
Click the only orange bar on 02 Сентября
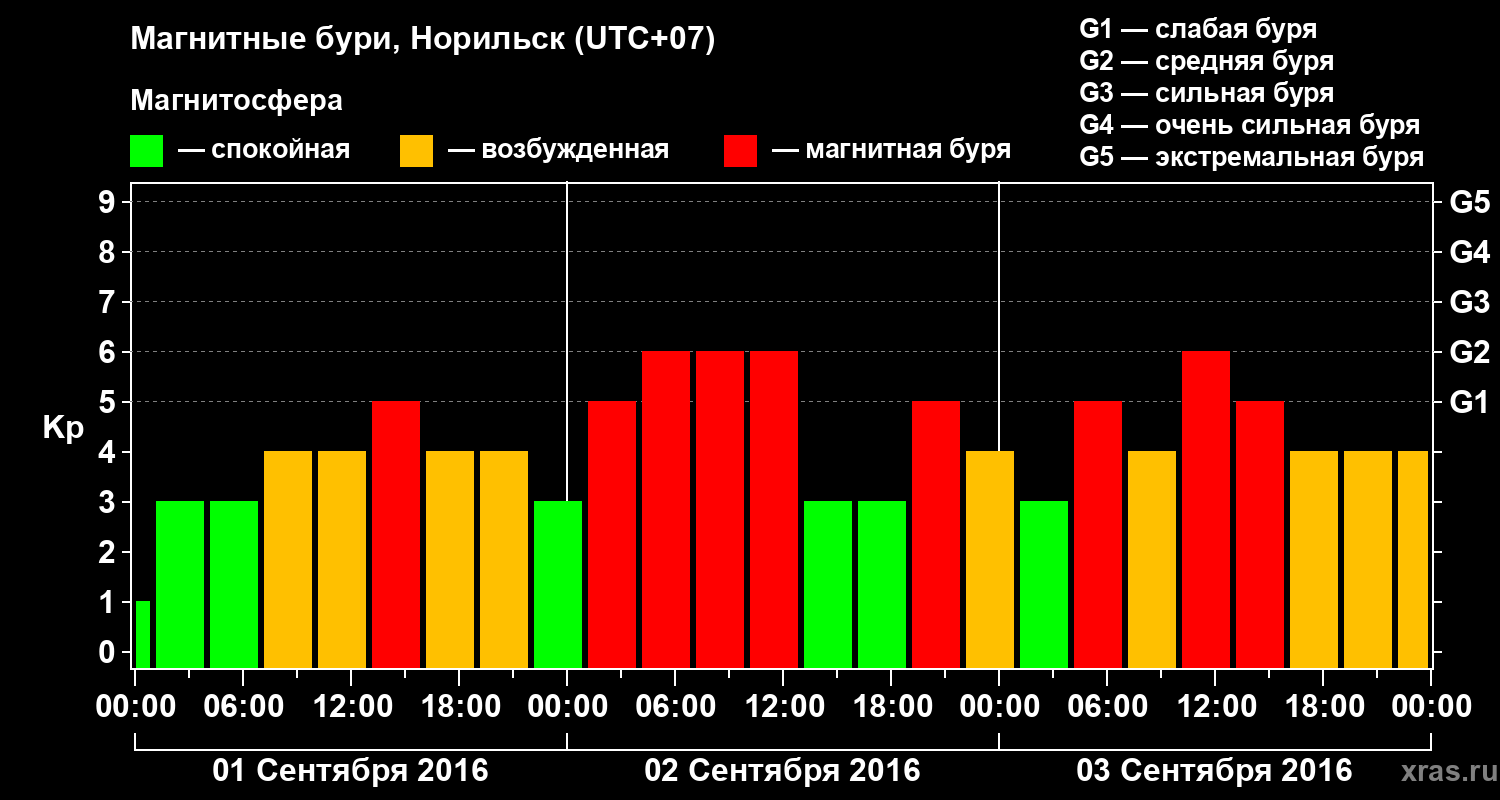990,559
